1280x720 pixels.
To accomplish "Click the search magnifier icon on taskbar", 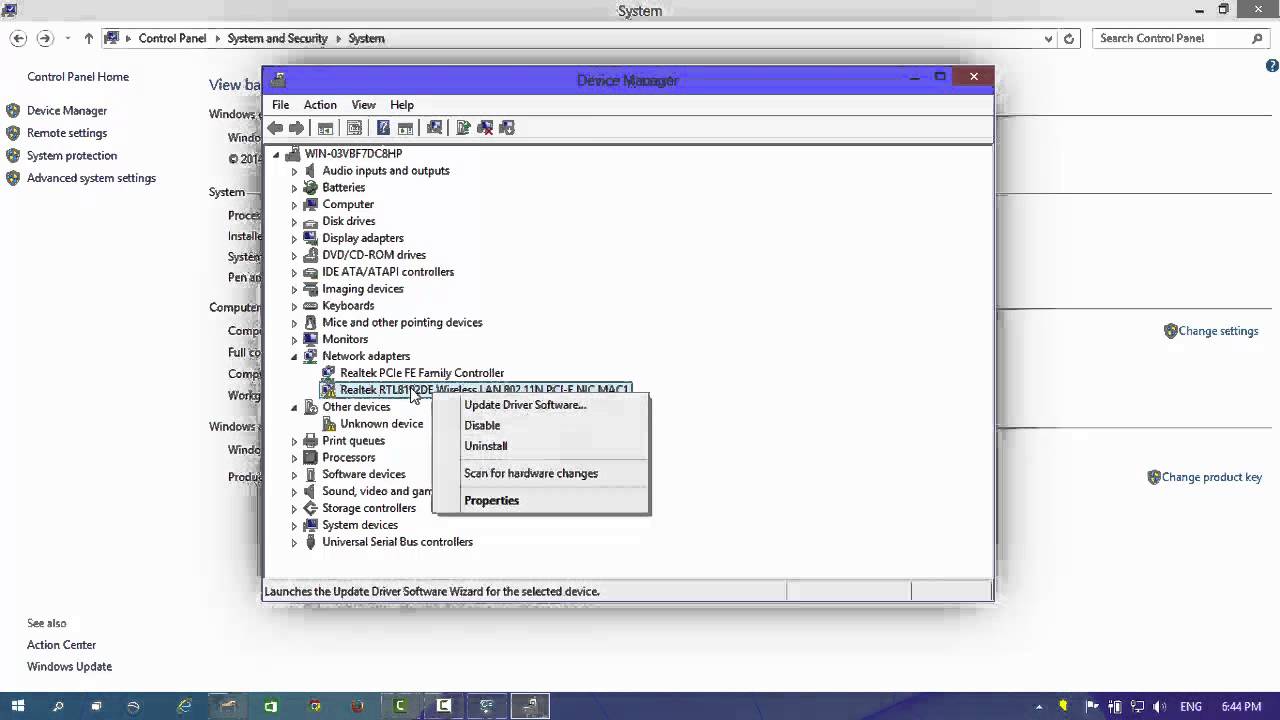I will 58,706.
